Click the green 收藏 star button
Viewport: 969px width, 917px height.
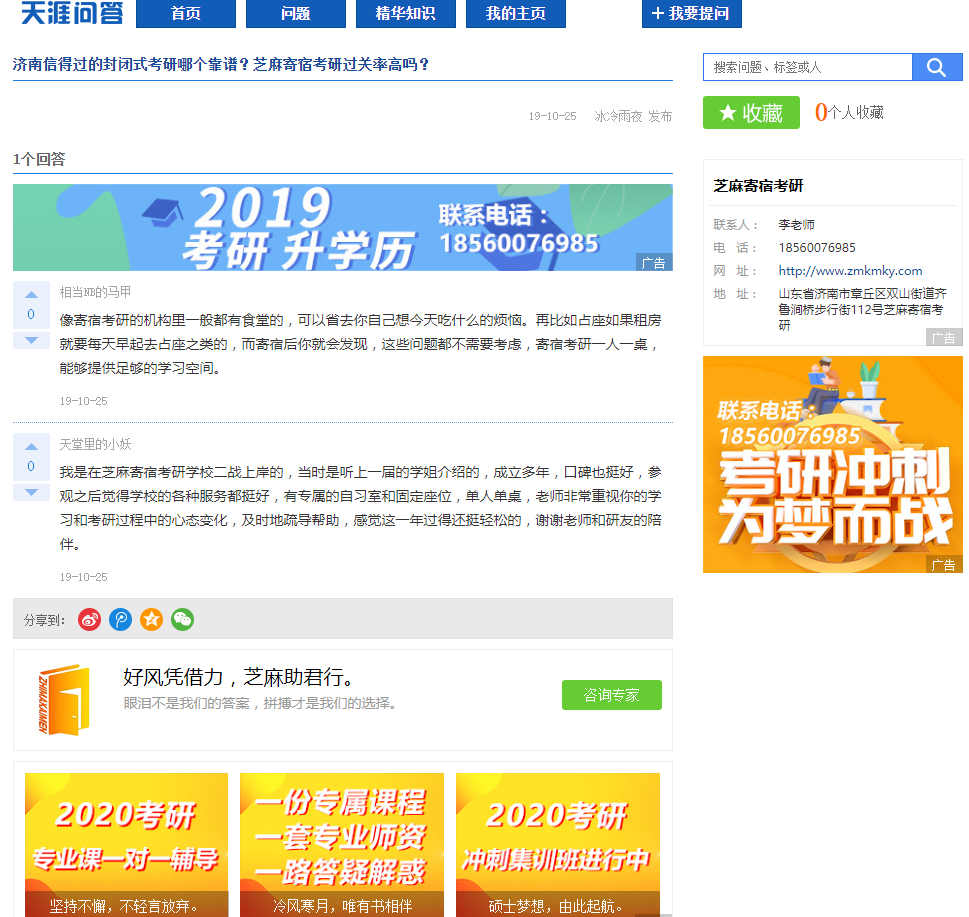click(751, 112)
